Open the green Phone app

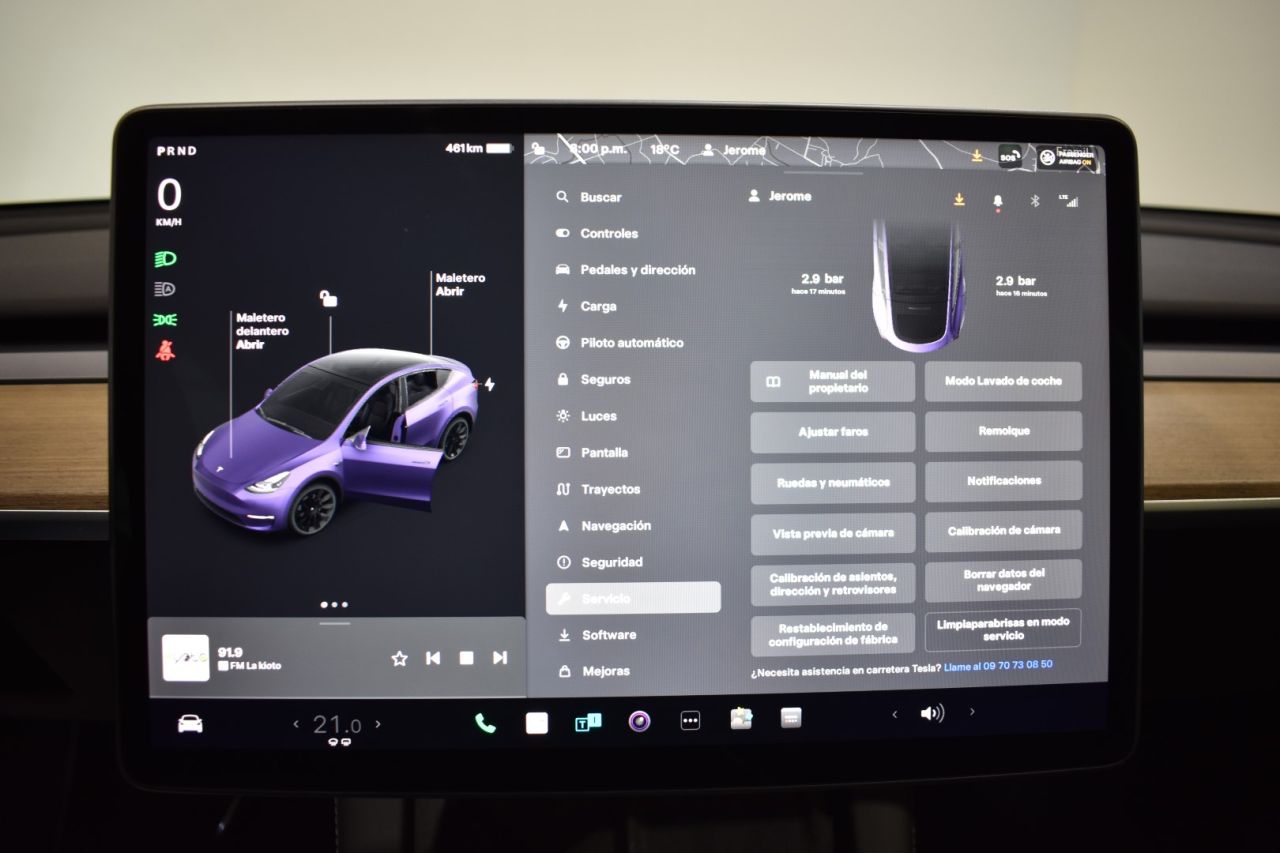[x=485, y=723]
